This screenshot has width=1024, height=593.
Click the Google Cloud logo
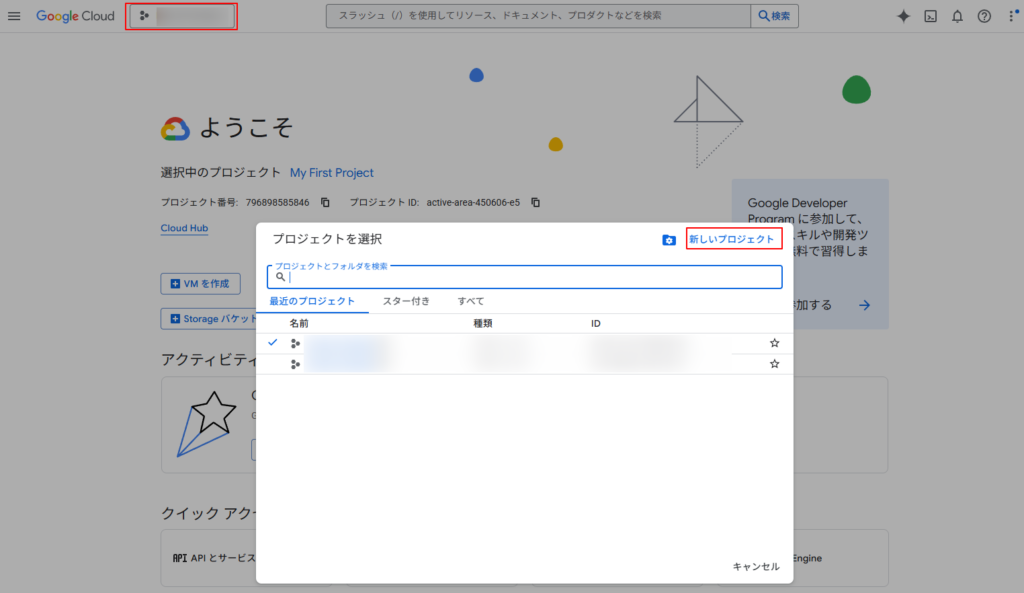click(75, 16)
